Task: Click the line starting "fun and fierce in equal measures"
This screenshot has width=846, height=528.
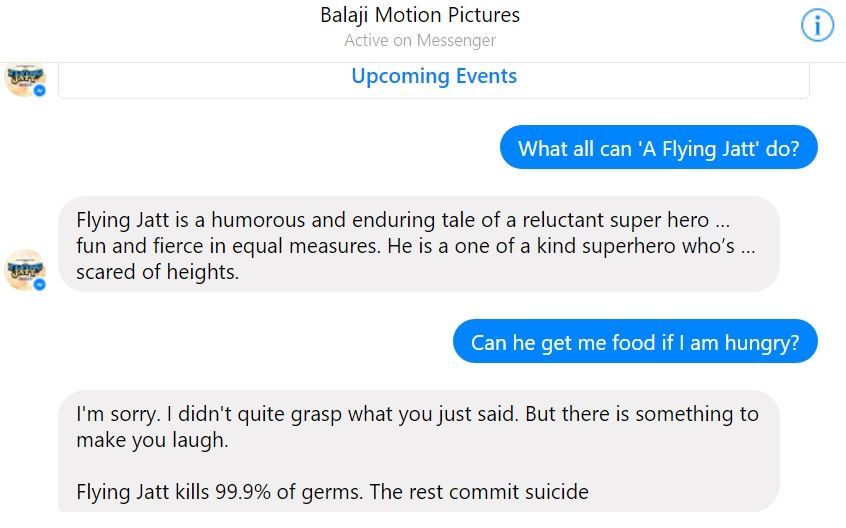Action: tap(415, 246)
